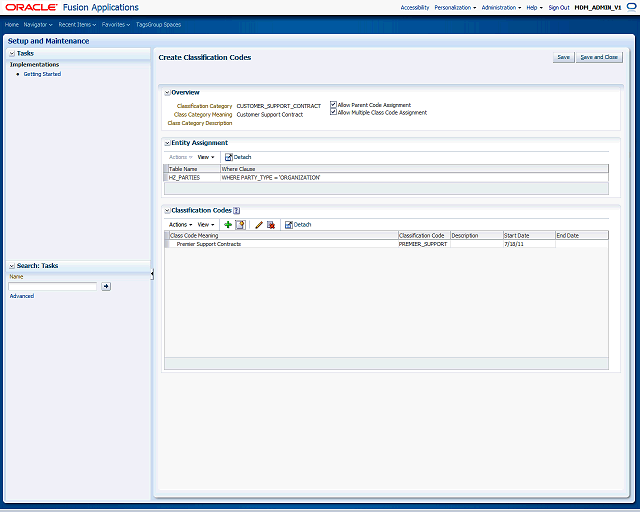Click the Save button
This screenshot has width=640, height=512.
563,57
